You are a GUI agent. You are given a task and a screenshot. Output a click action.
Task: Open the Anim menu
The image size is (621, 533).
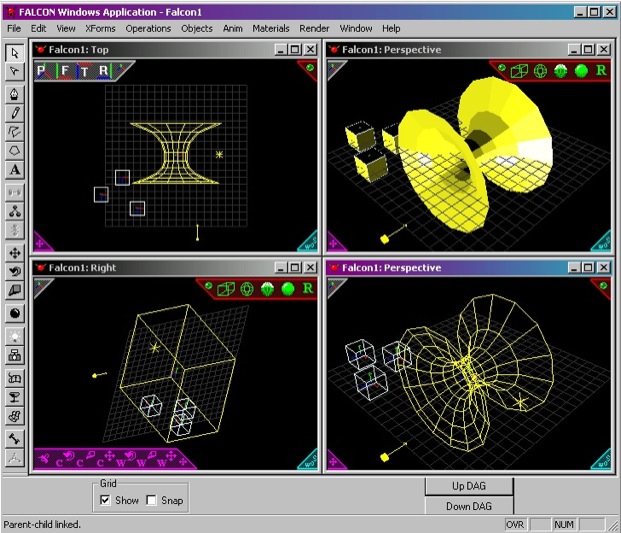[x=232, y=29]
